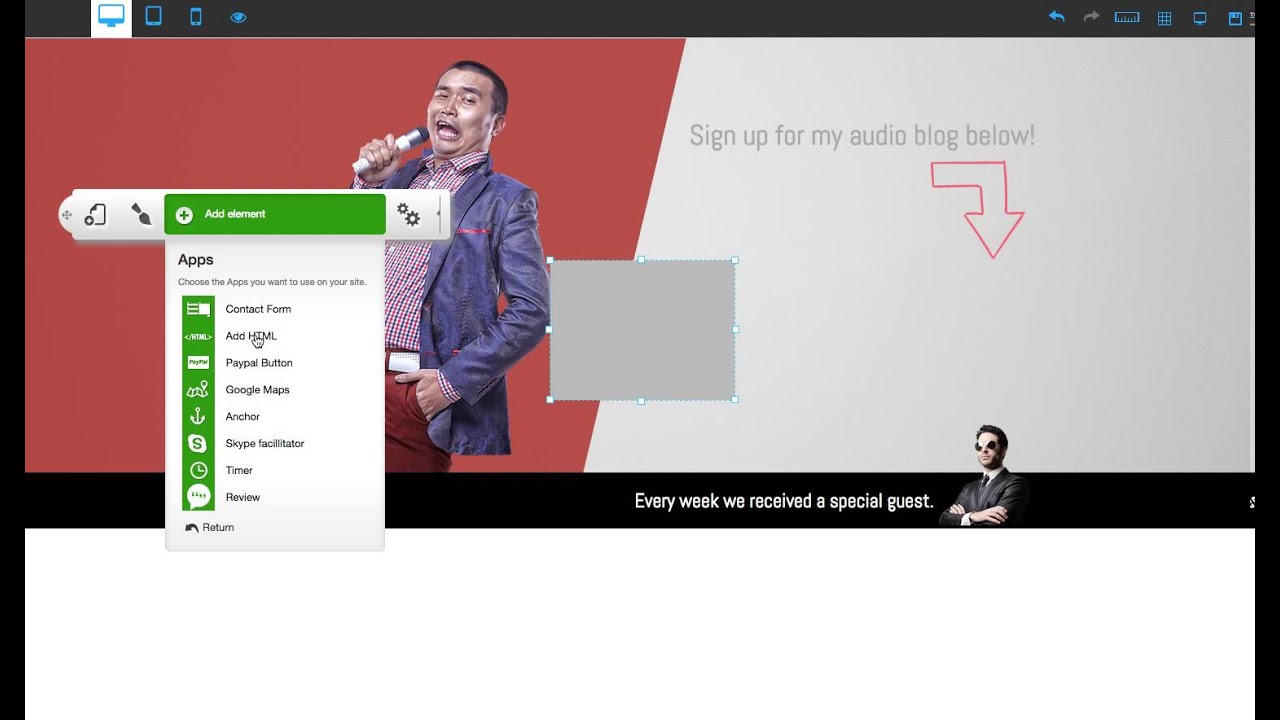Select the gray placeholder box on canvas

pos(642,330)
